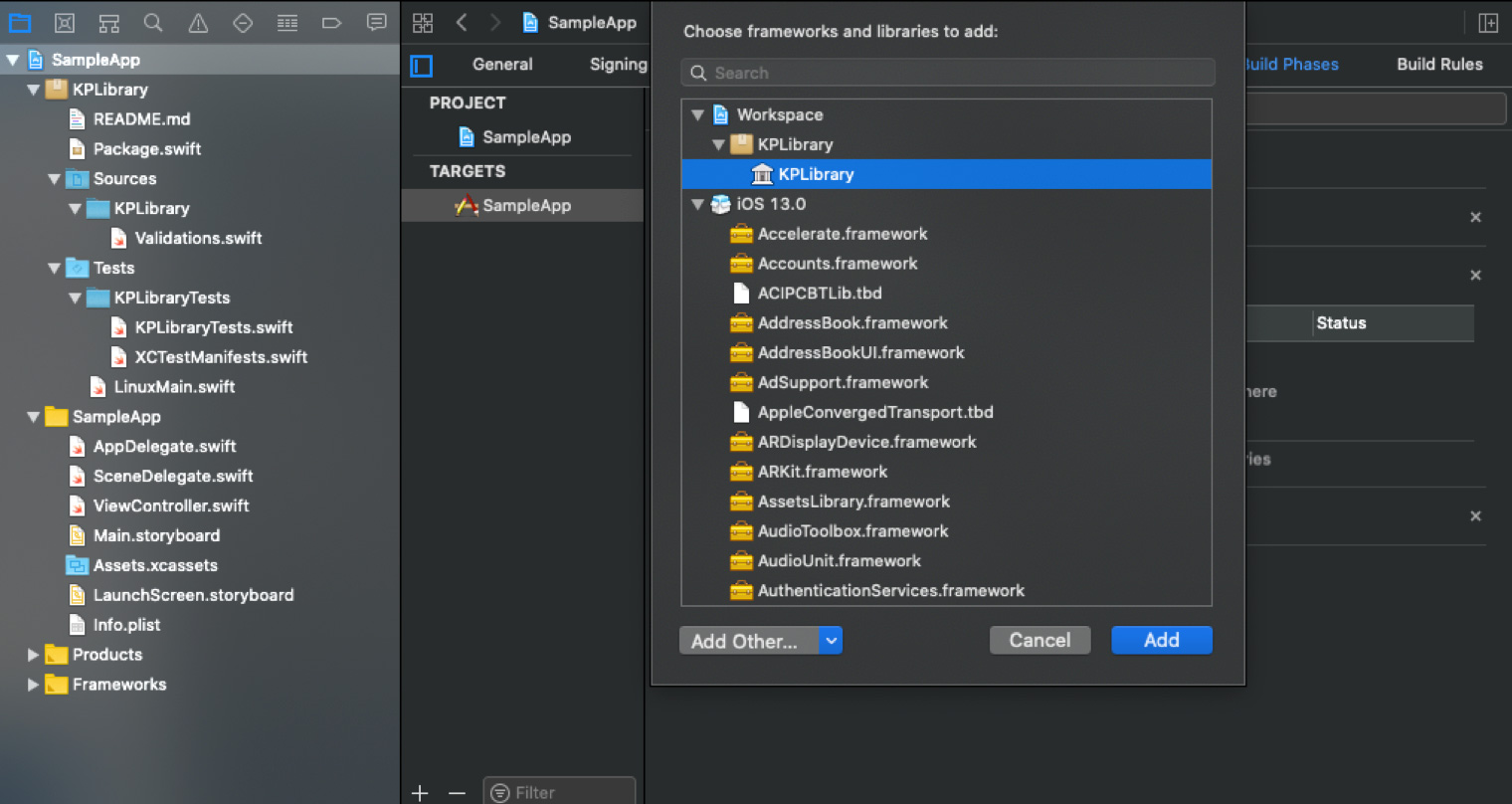Collapse the KPLibrary package in the navigator
The image size is (1512, 804).
34,90
